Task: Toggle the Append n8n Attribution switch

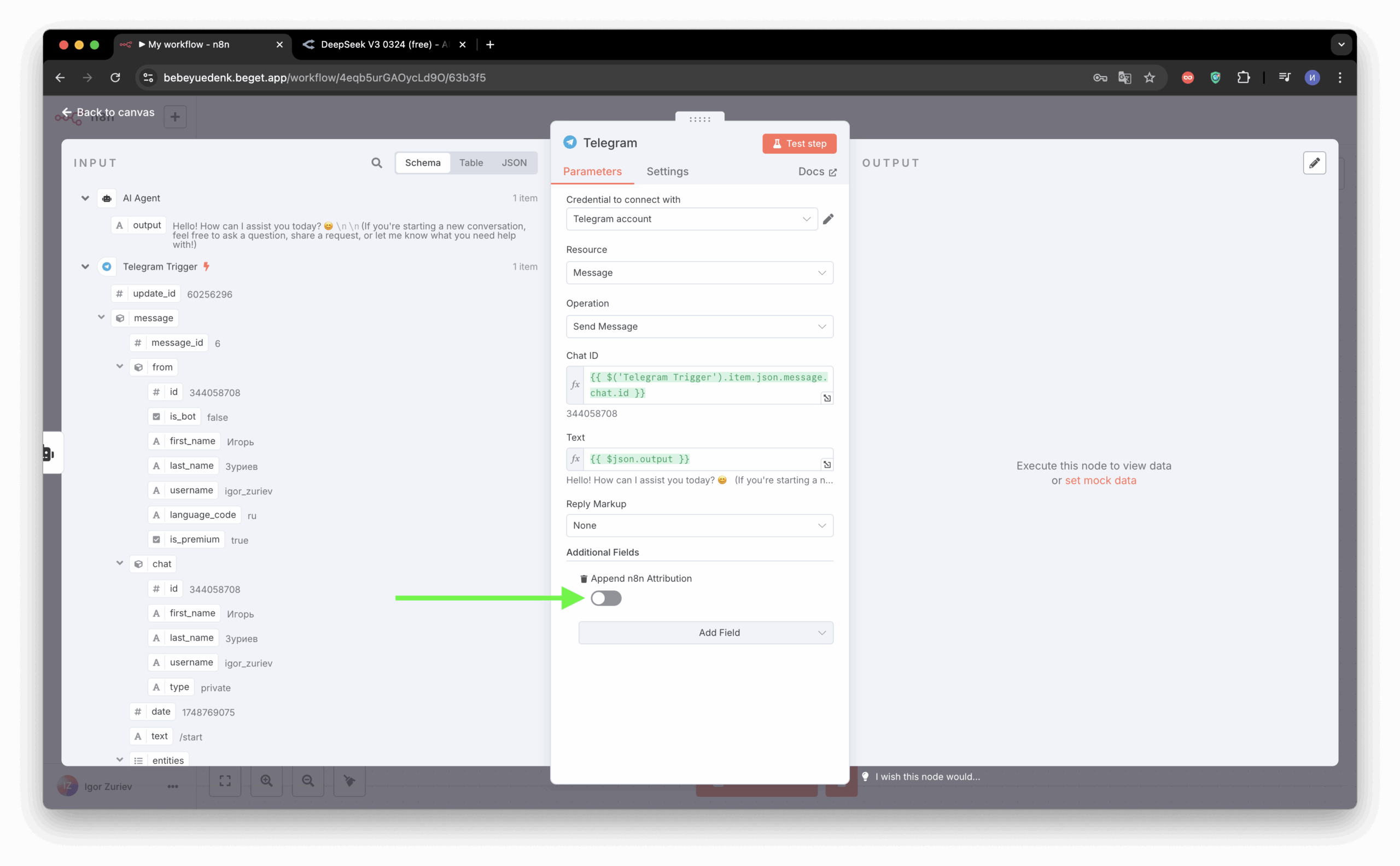Action: pos(606,598)
